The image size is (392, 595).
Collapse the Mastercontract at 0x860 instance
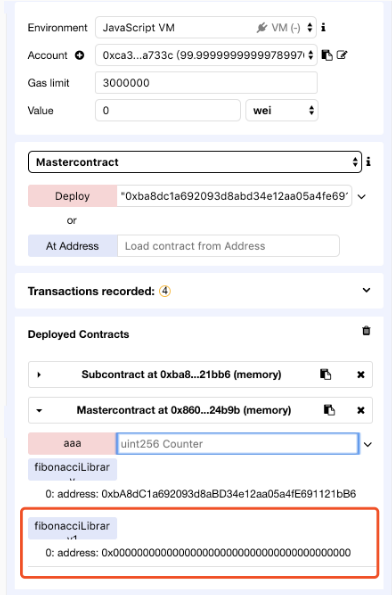tap(39, 411)
